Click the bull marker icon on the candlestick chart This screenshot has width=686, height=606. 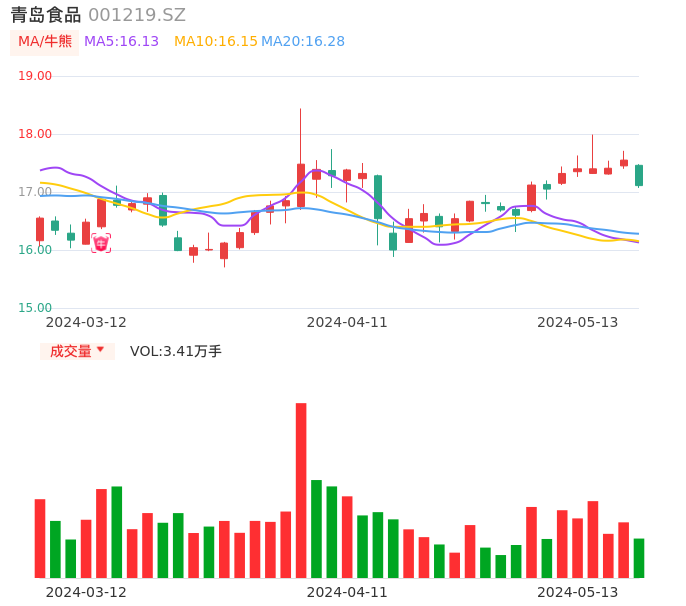101,243
